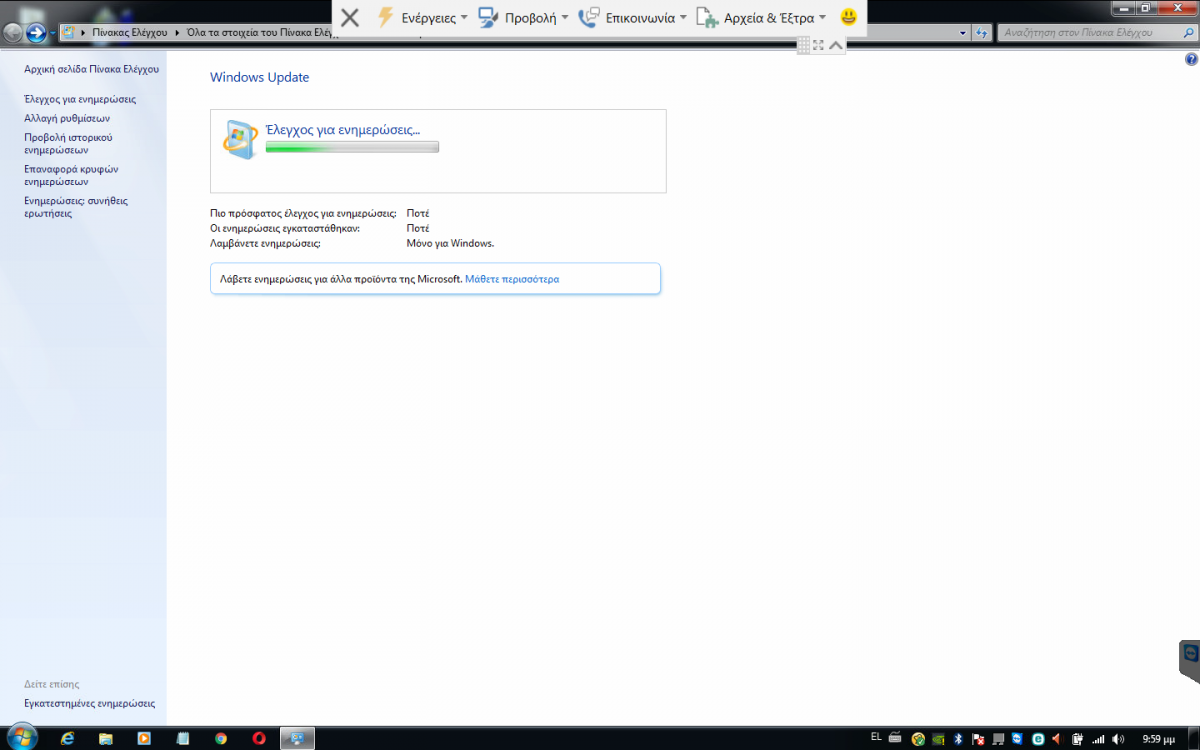Image resolution: width=1200 pixels, height=750 pixels.
Task: Open the blue Help question mark icon
Action: [x=1191, y=60]
